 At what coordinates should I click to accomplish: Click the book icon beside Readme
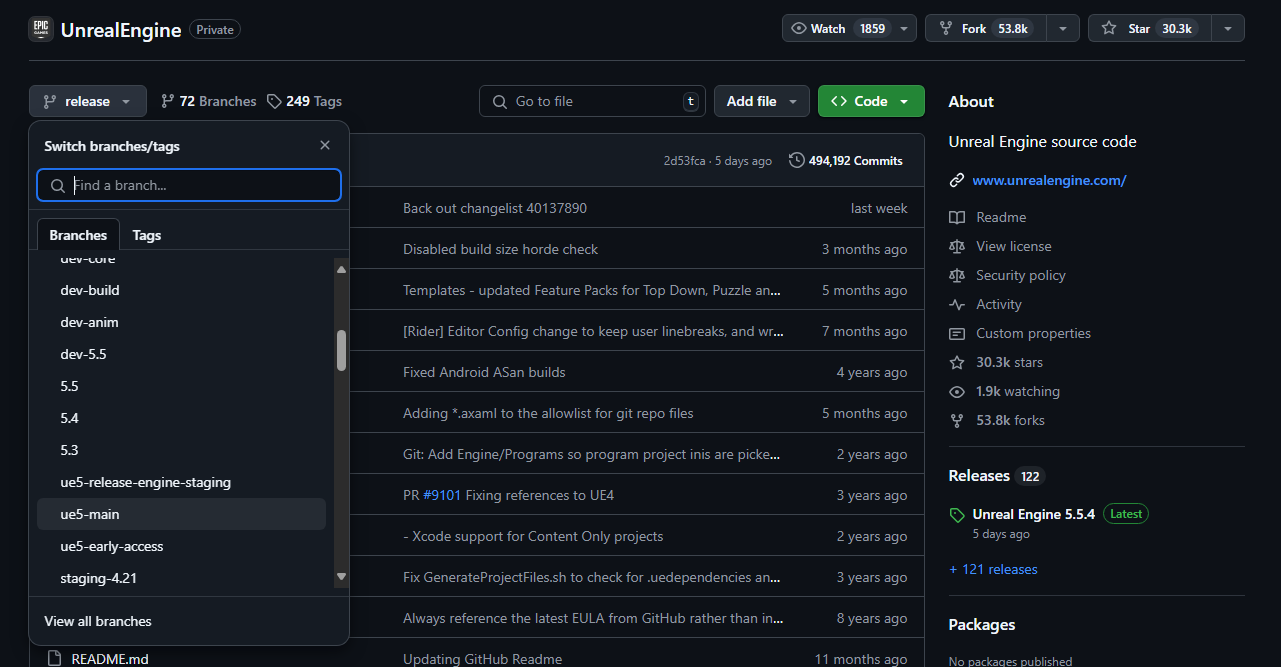point(957,217)
